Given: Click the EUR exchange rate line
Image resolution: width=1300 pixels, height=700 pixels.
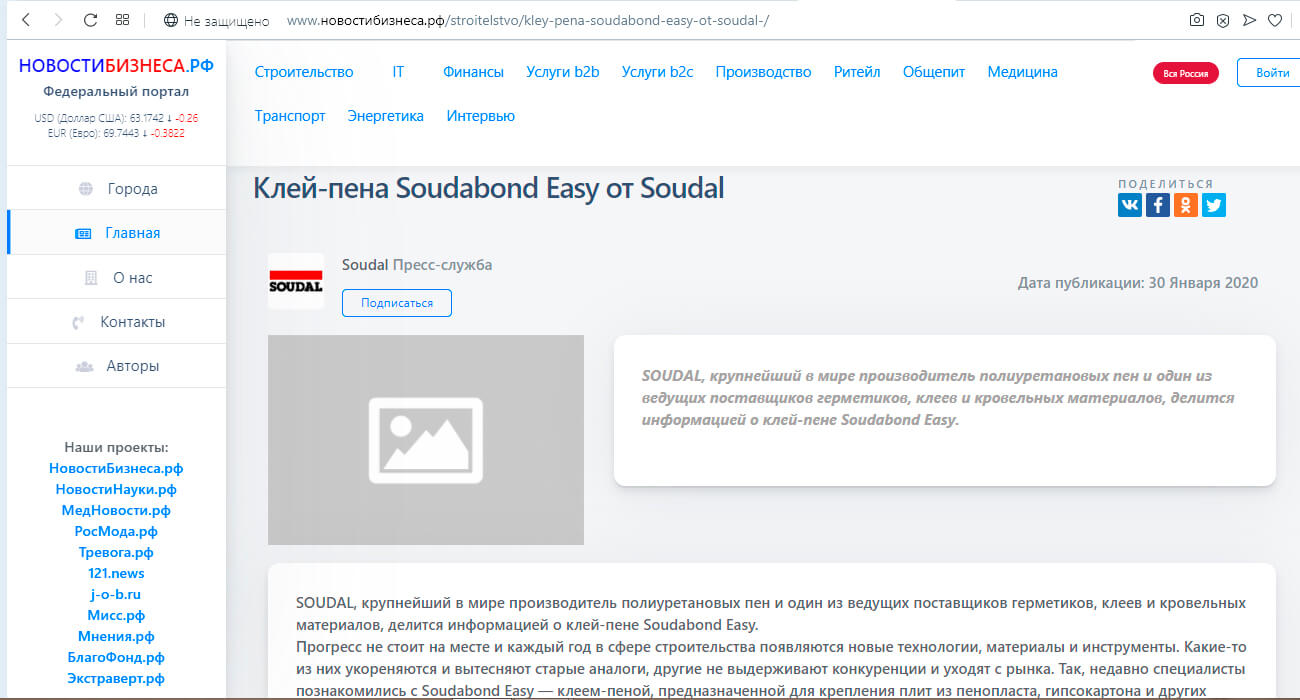Looking at the screenshot, I should [116, 132].
